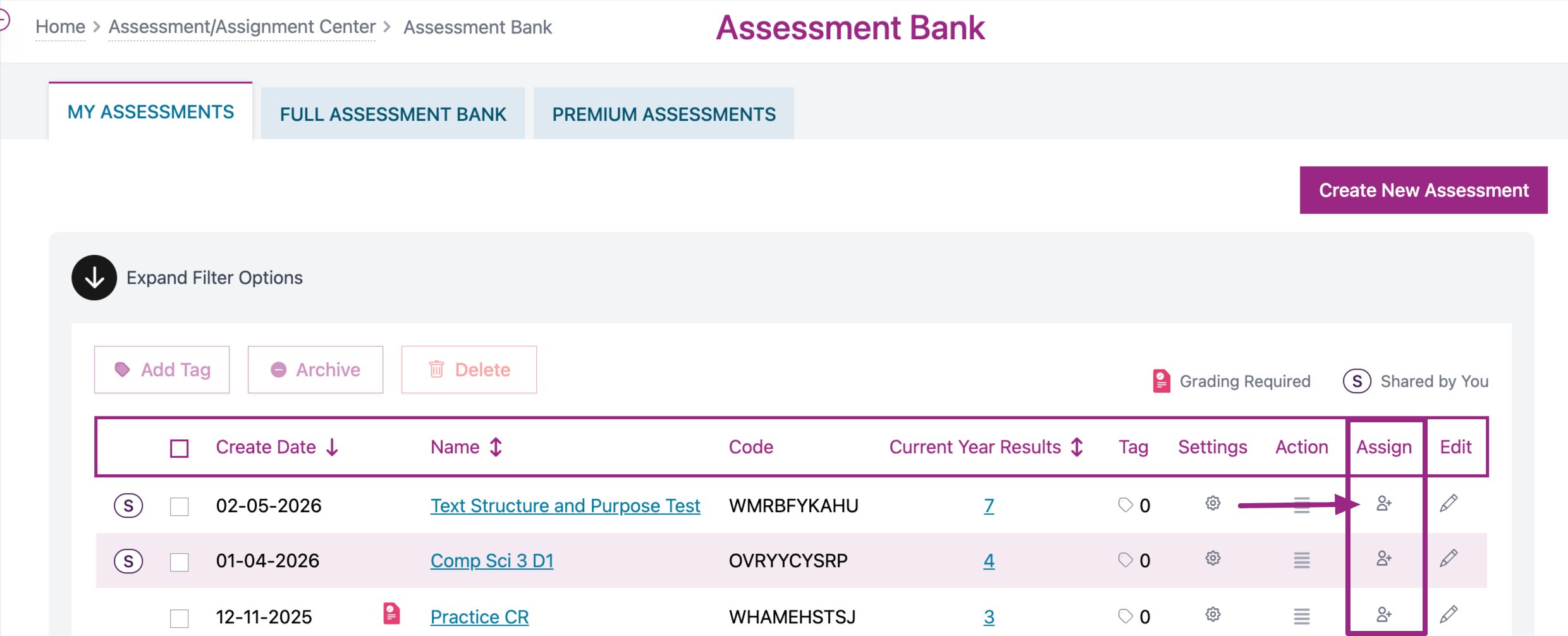The image size is (1568, 636).
Task: Click tag icon for Text Structure and Purpose Test
Action: tap(1125, 505)
